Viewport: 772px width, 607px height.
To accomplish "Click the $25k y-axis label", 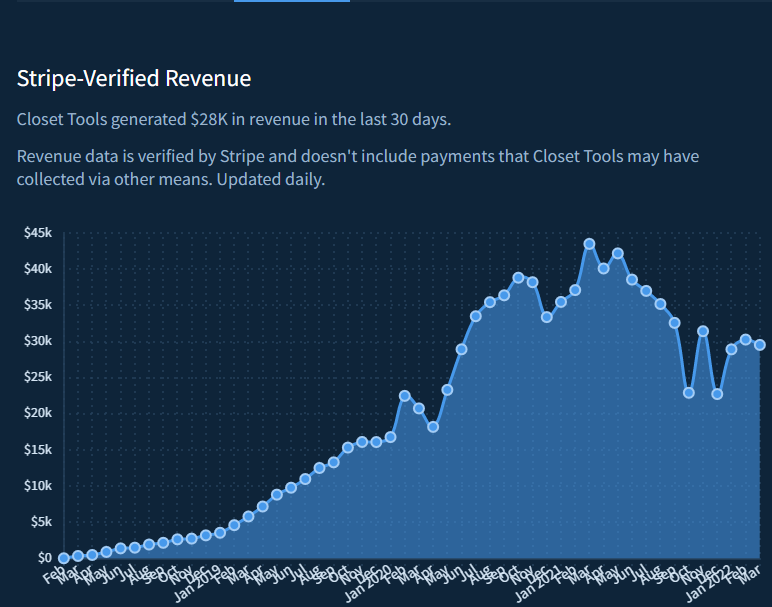I will pyautogui.click(x=38, y=377).
